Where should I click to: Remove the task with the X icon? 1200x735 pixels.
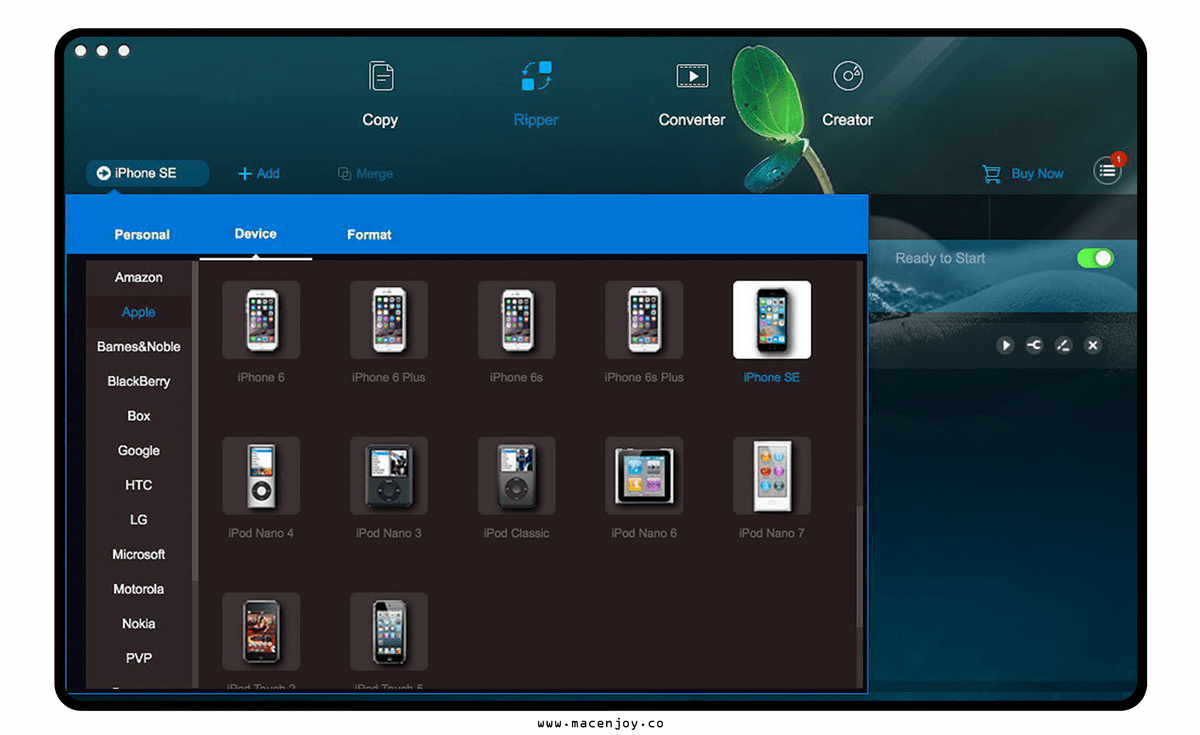pos(1093,345)
